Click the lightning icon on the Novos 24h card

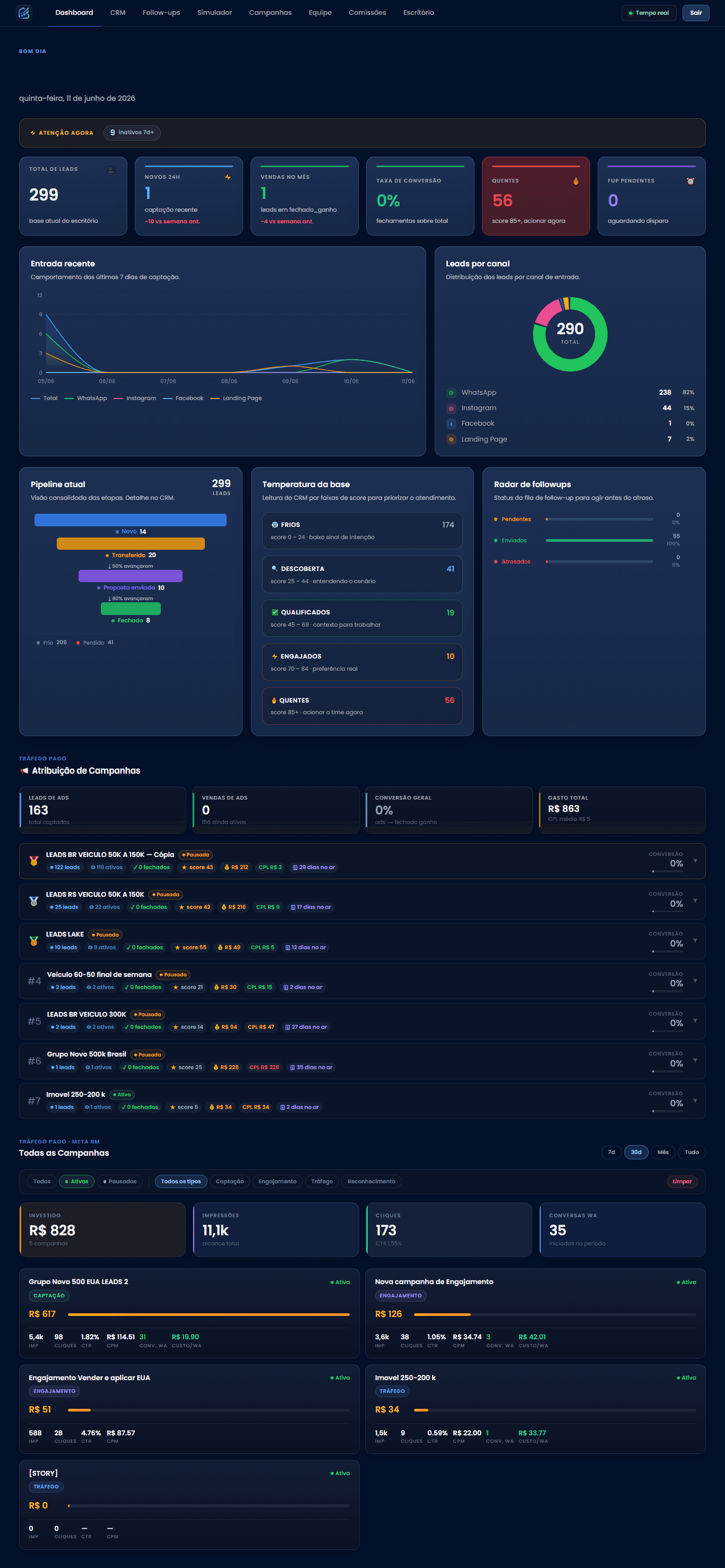[228, 177]
